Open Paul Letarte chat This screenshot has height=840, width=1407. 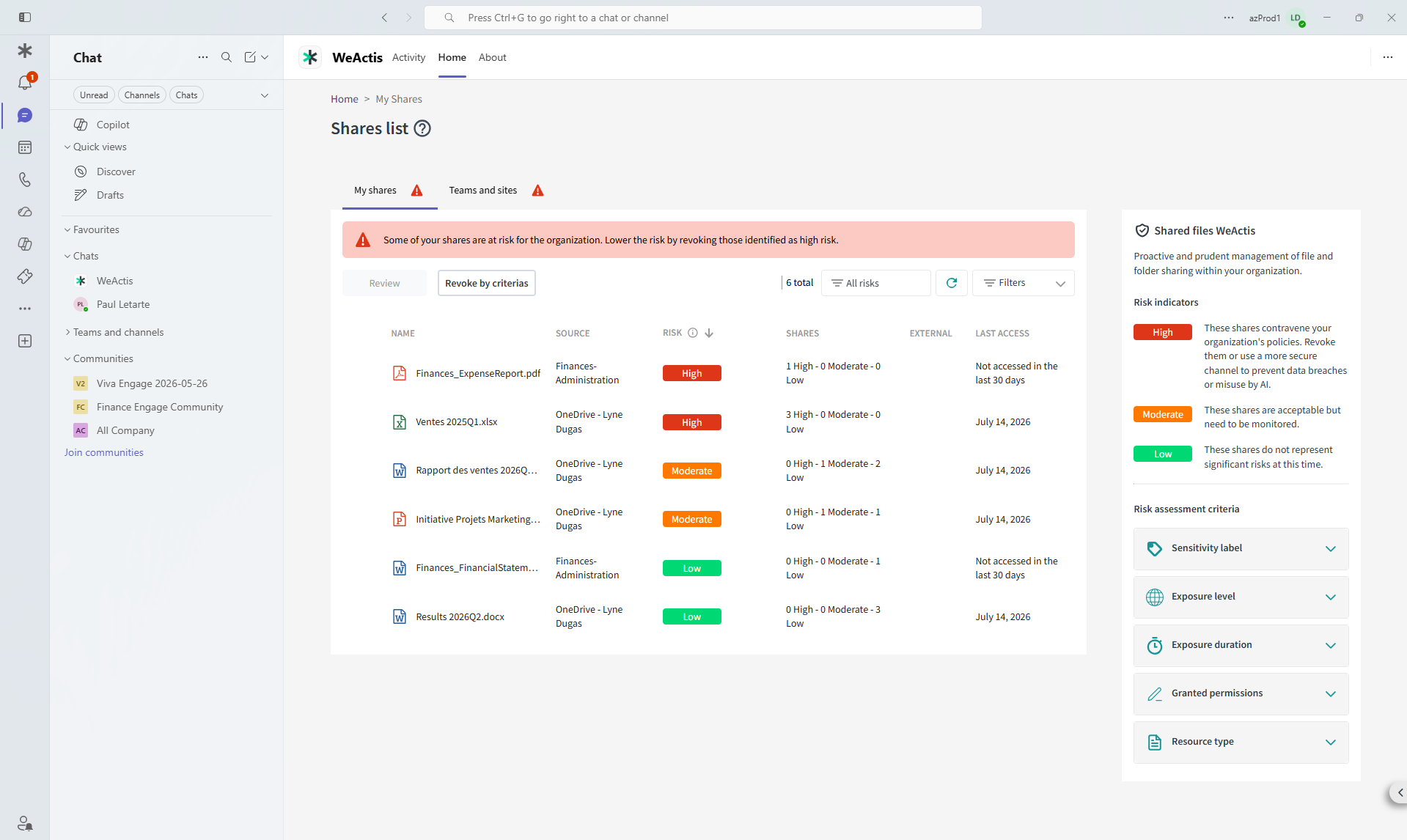tap(167, 304)
